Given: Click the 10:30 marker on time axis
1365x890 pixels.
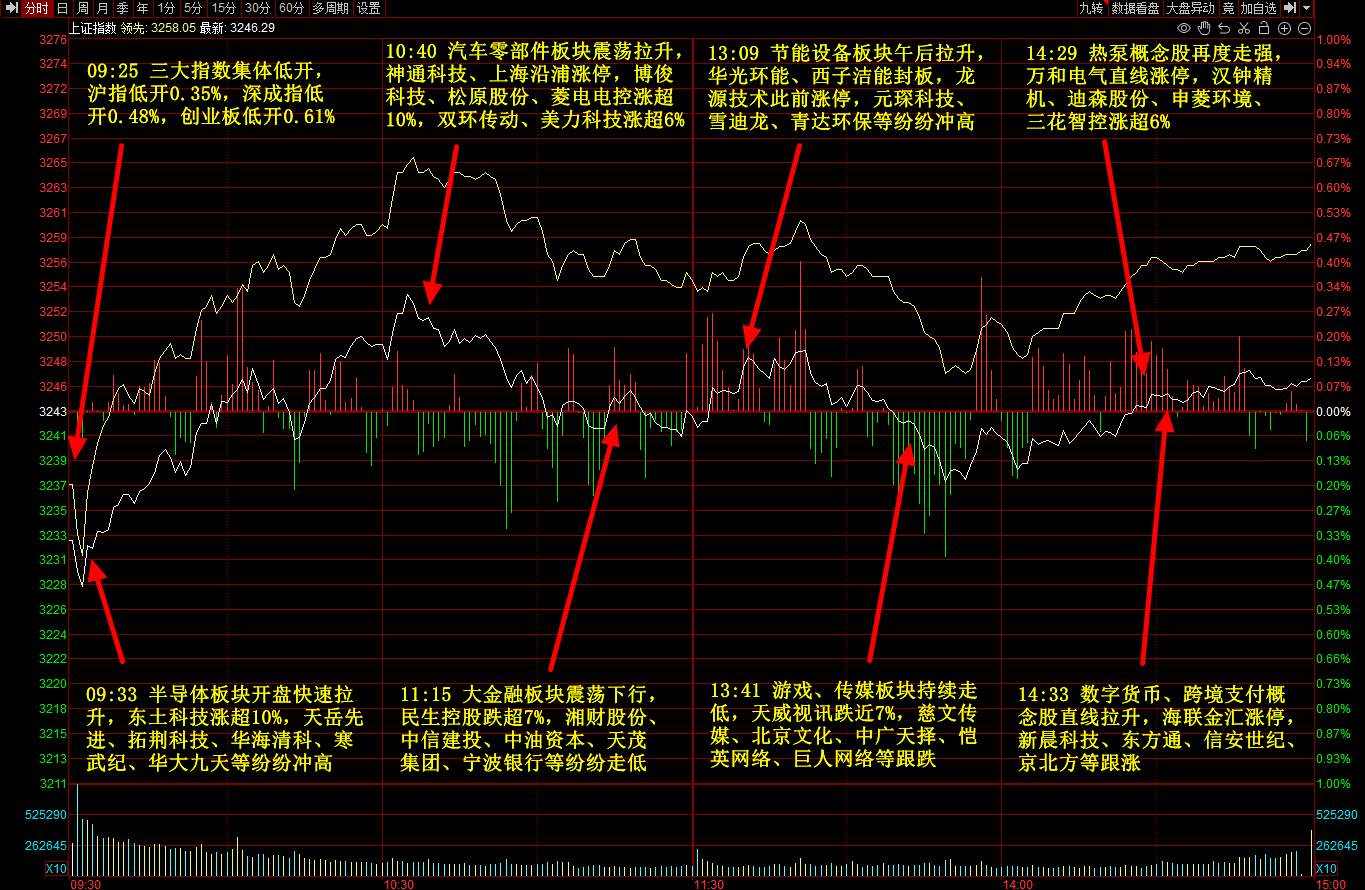Looking at the screenshot, I should click(x=398, y=884).
